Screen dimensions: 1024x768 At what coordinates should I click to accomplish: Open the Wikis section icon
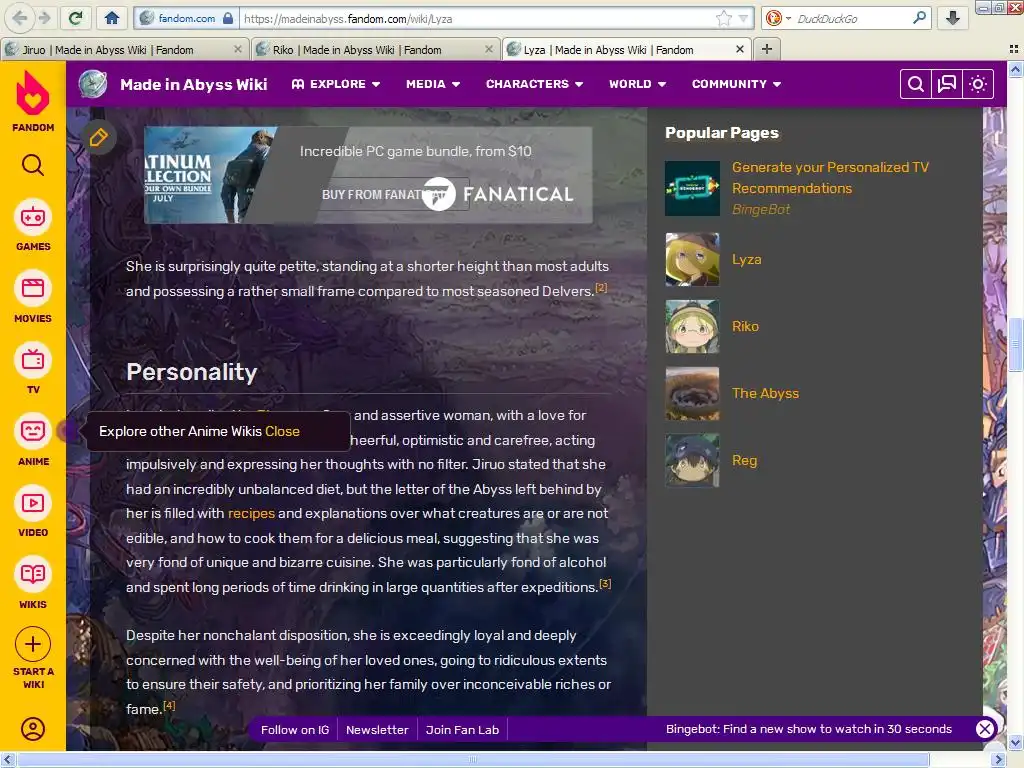click(x=33, y=575)
